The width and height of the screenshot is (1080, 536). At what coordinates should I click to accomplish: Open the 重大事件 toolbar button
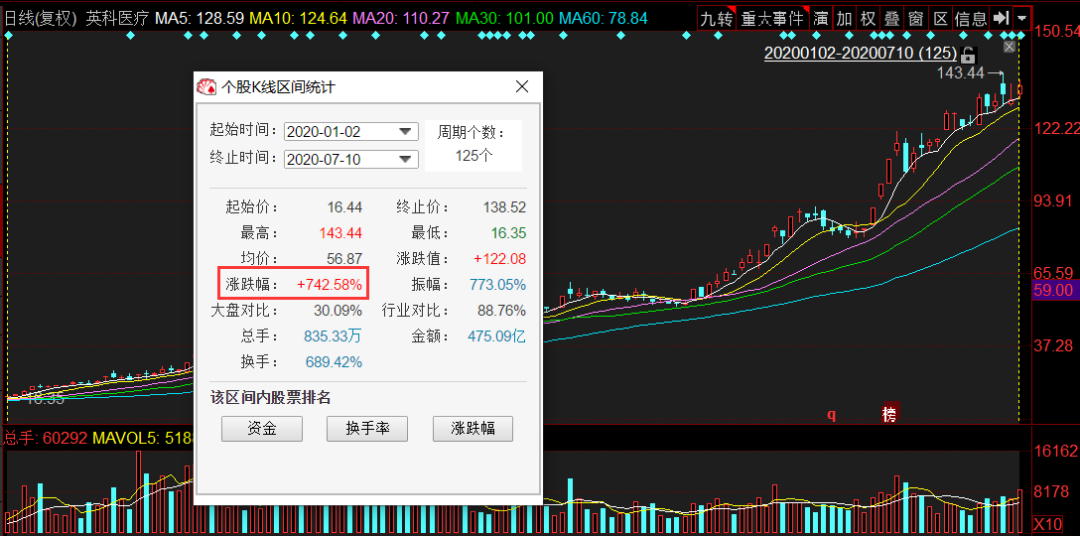point(773,19)
